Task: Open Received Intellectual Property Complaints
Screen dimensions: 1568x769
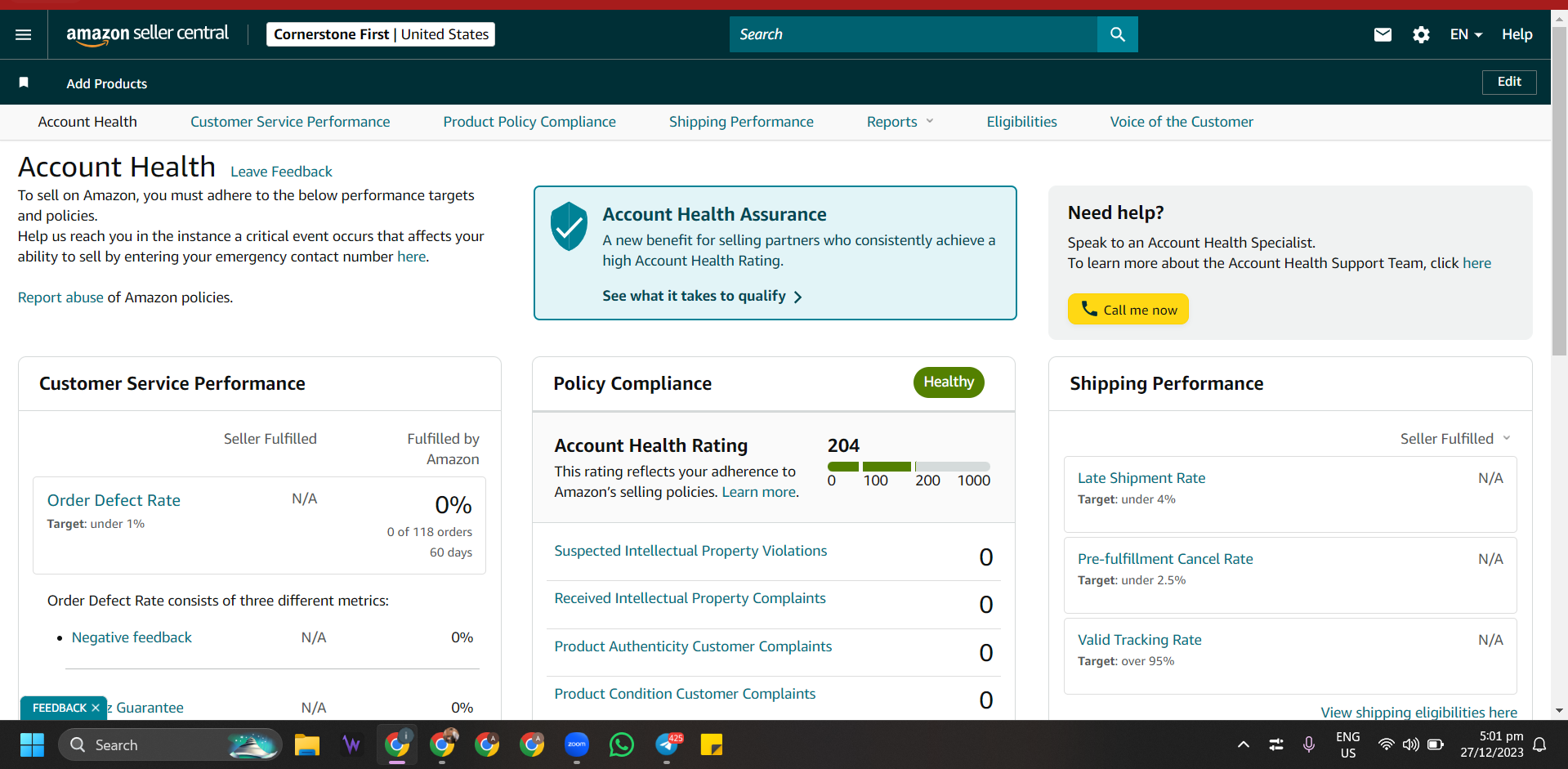Action: tap(690, 598)
